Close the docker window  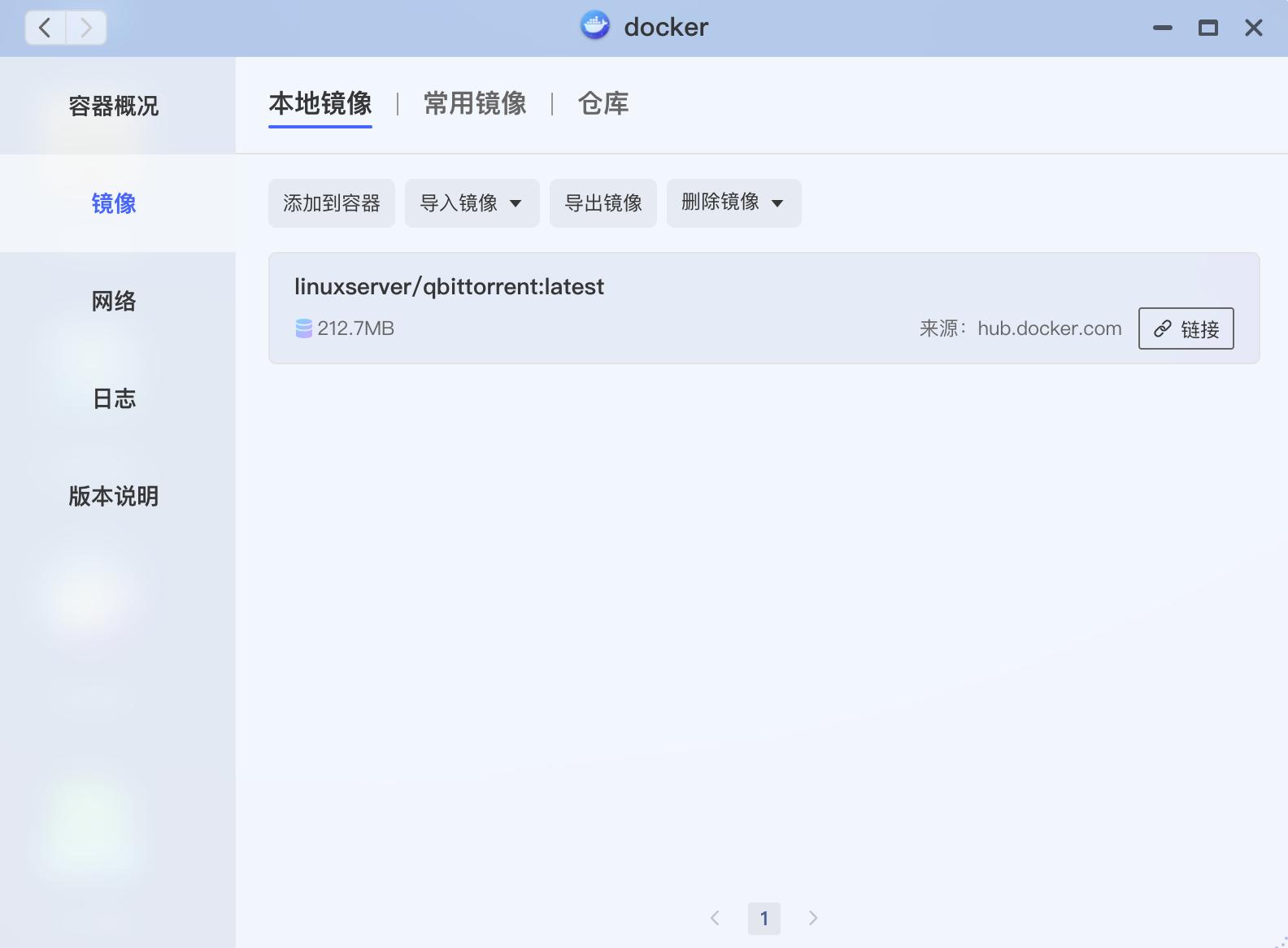[1254, 28]
